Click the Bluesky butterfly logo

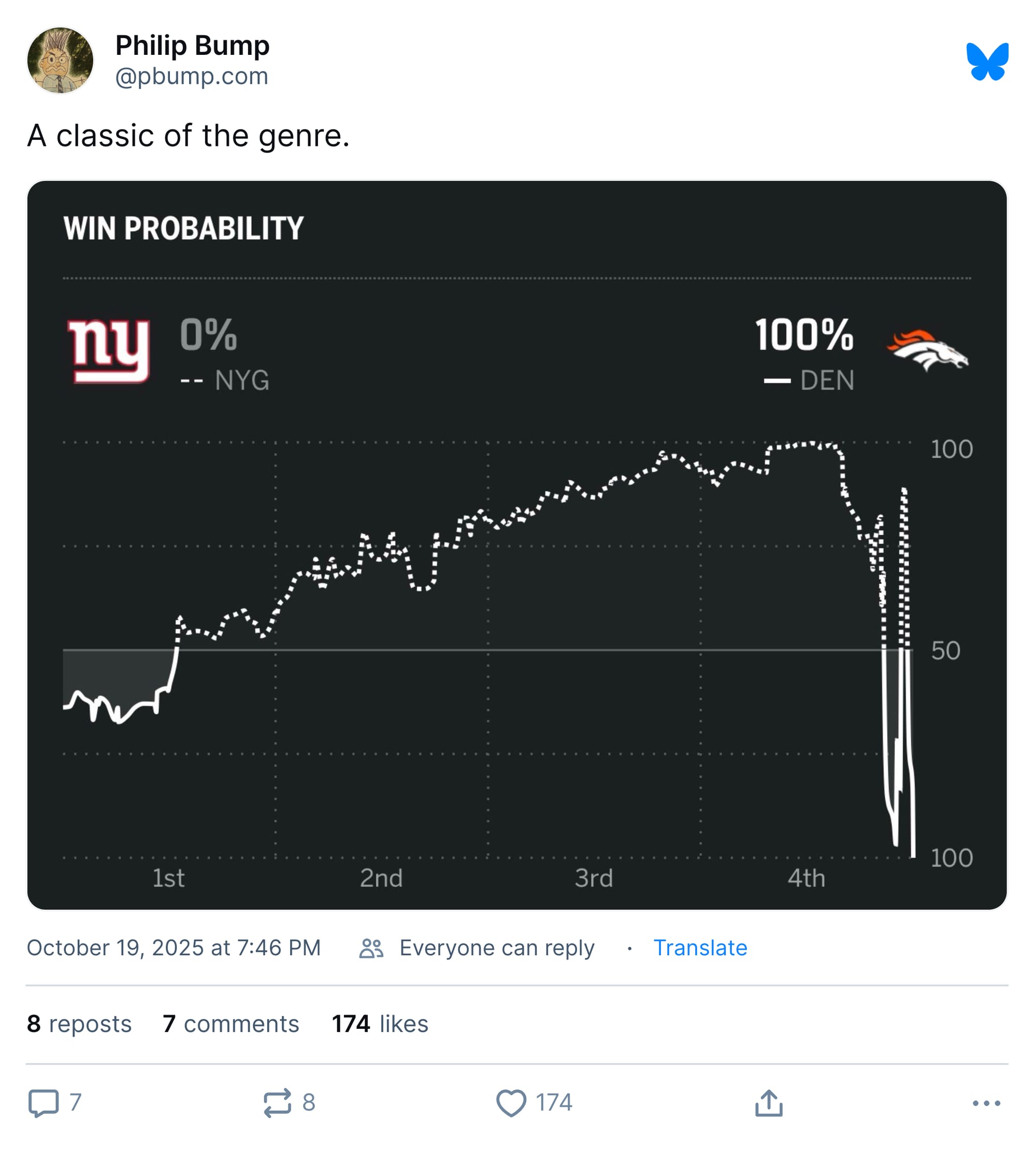(987, 62)
